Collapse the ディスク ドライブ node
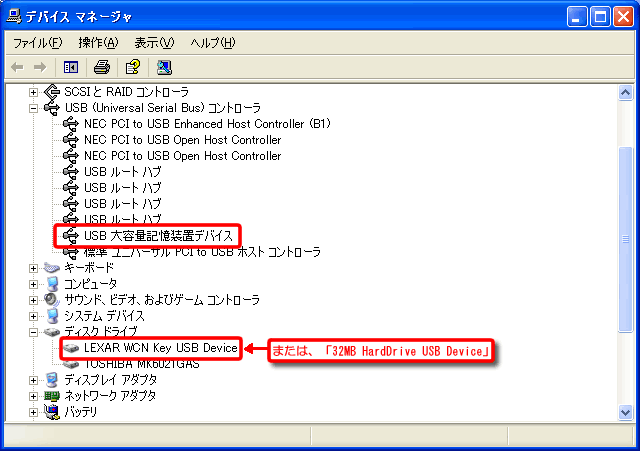640x451 pixels. point(34,332)
